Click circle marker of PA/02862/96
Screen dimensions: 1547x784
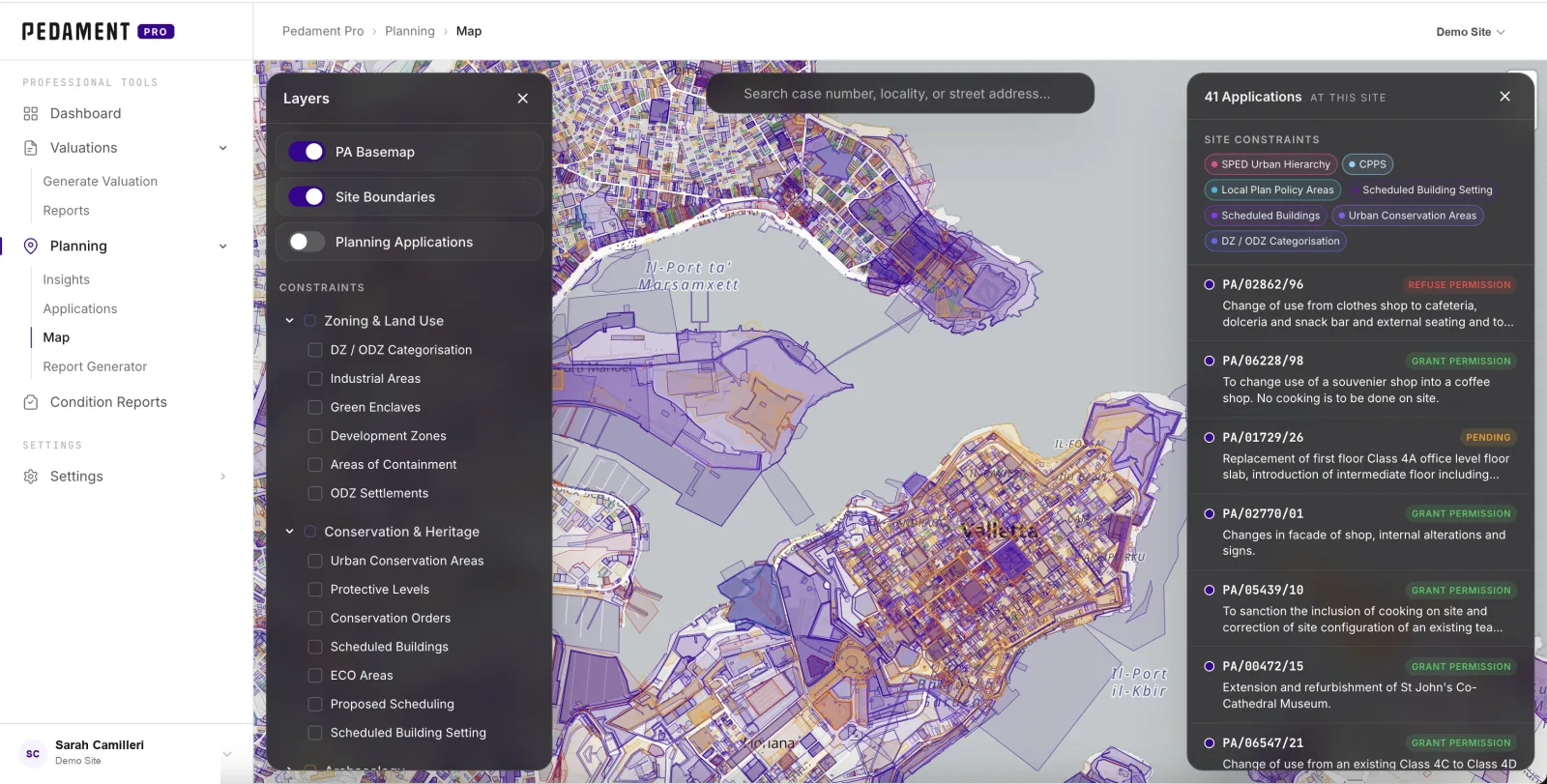1209,284
